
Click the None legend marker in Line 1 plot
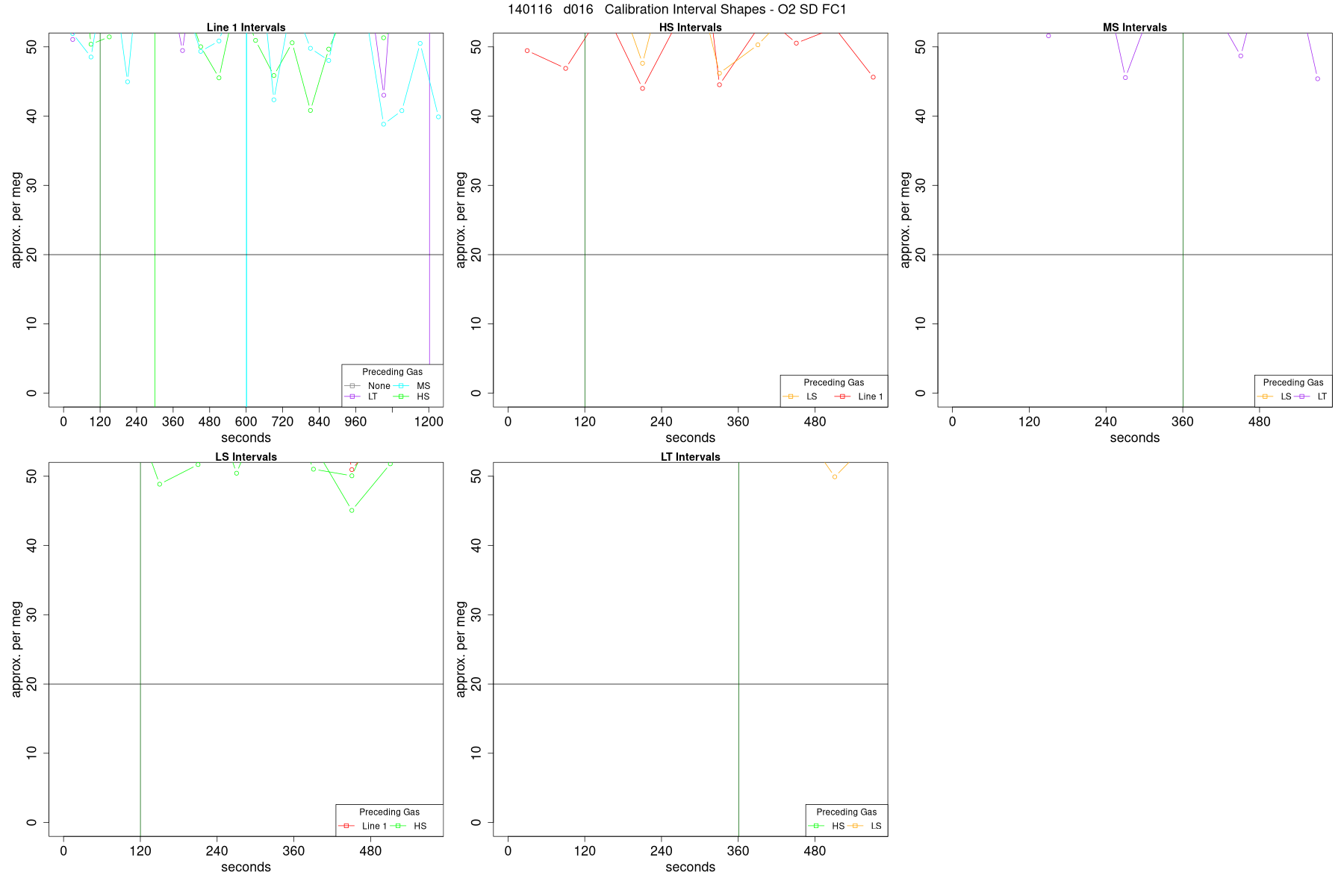click(352, 386)
